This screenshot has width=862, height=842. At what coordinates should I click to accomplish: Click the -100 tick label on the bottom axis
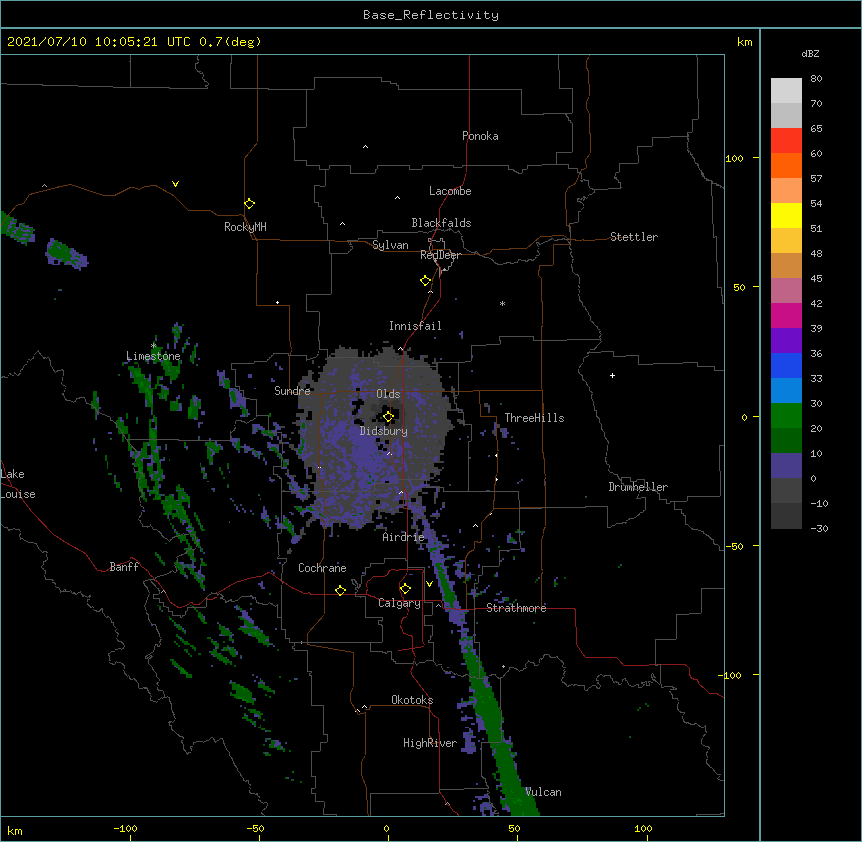click(125, 829)
